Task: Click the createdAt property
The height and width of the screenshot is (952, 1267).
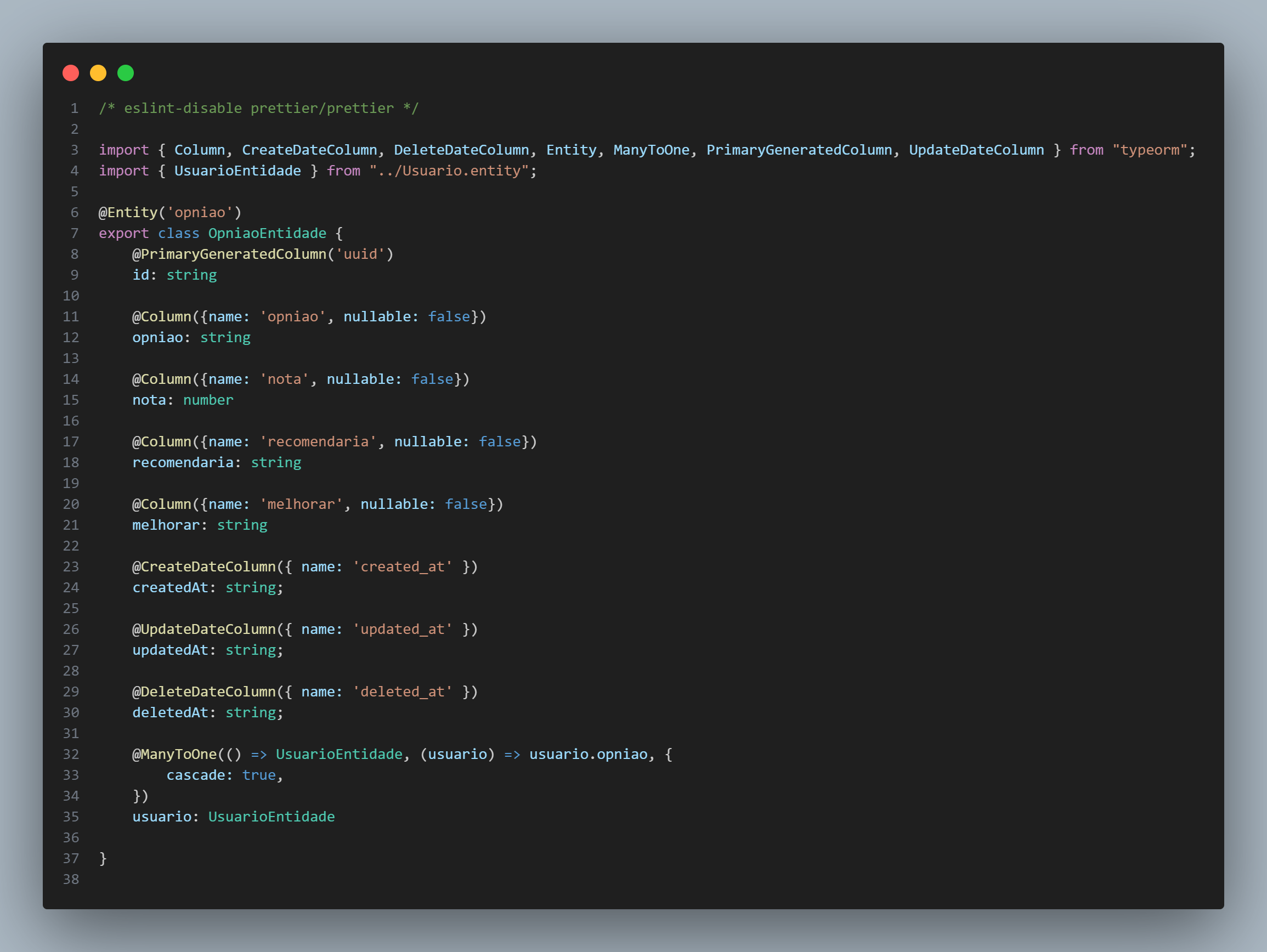Action: click(170, 588)
